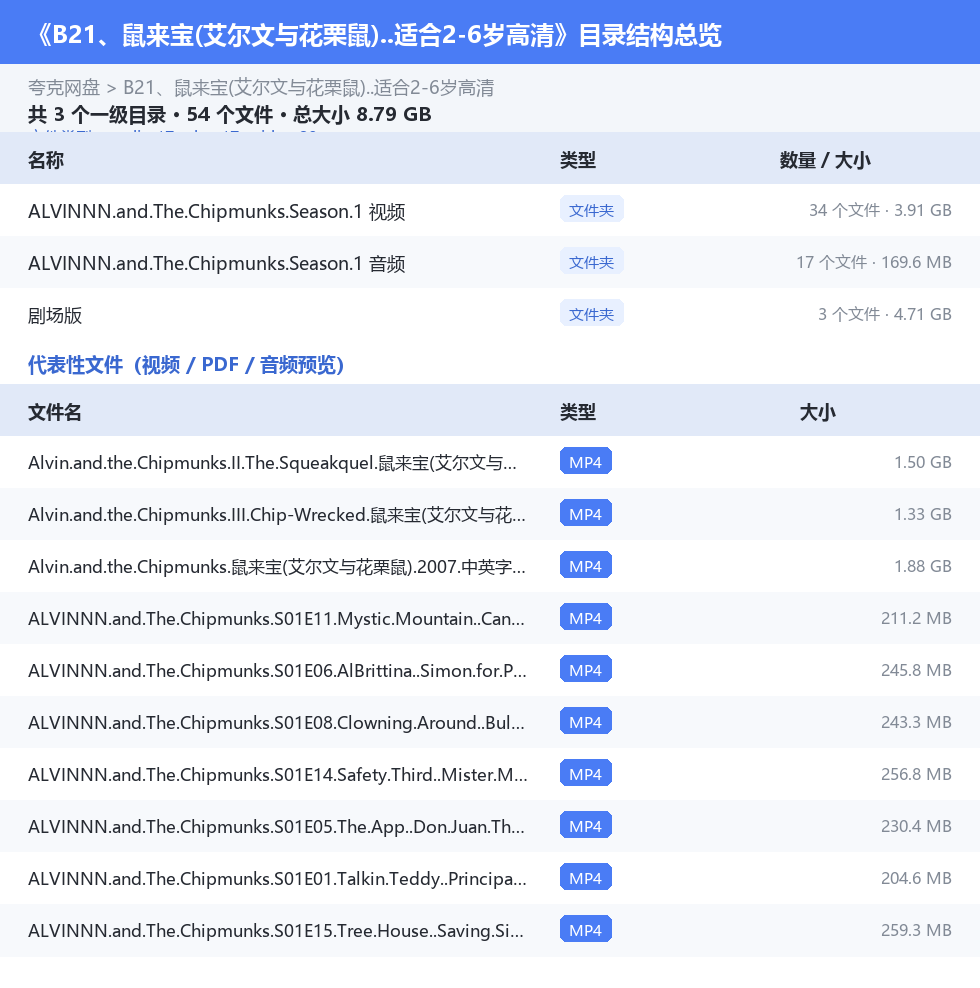Select the 230.4 MB size value
The height and width of the screenshot is (988, 980).
pos(916,826)
